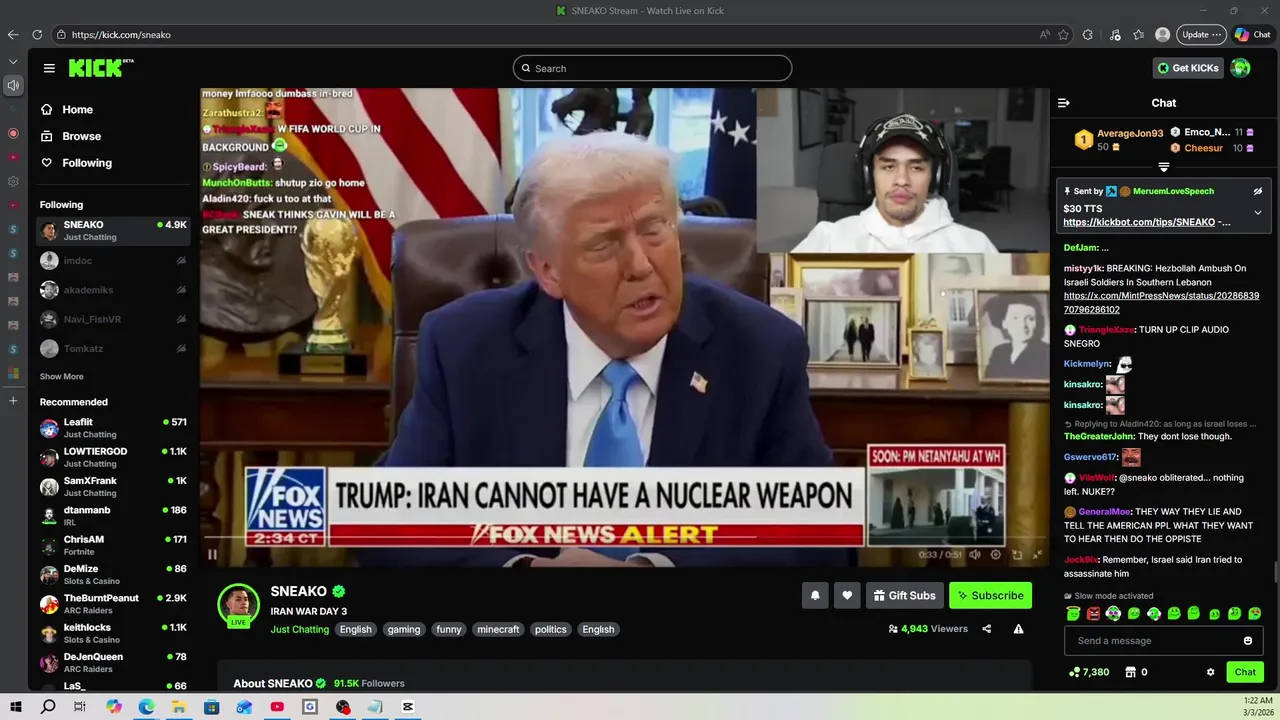
Task: Hide the pinned TTS message
Action: pyautogui.click(x=1258, y=191)
